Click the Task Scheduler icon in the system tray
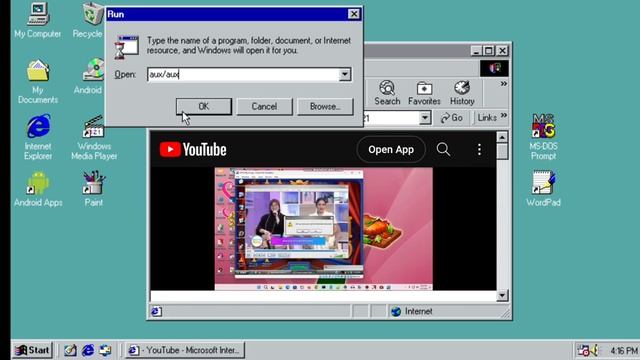This screenshot has height=360, width=640. [583, 350]
